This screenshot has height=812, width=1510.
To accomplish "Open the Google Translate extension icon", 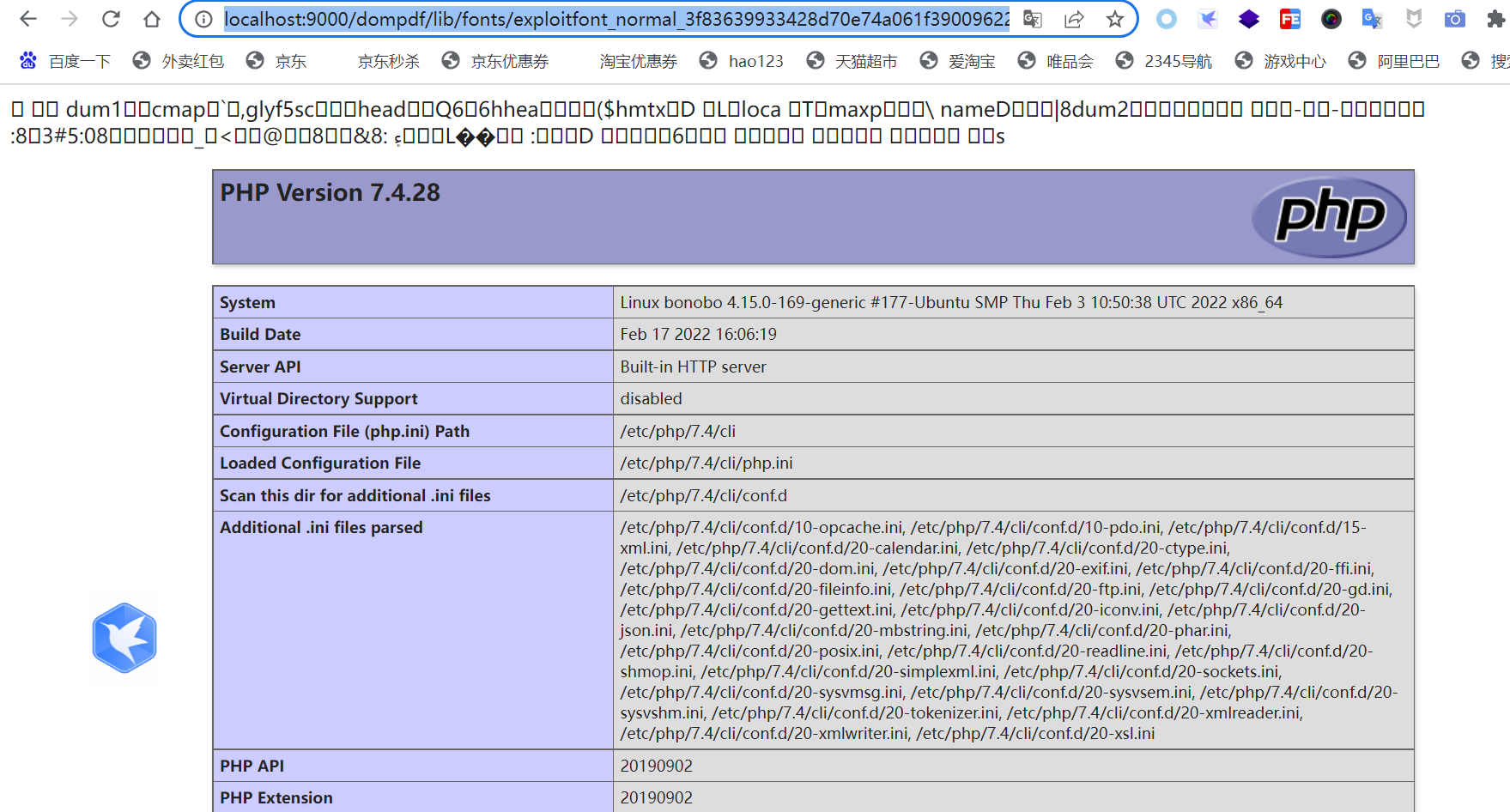I will tap(1373, 19).
